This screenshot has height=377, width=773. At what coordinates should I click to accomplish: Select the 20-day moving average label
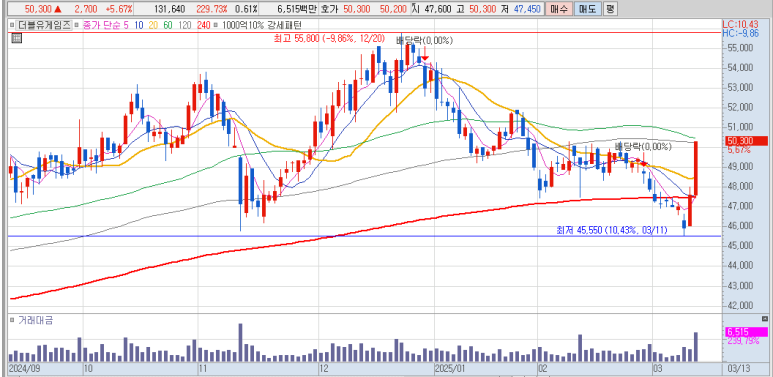coord(152,25)
